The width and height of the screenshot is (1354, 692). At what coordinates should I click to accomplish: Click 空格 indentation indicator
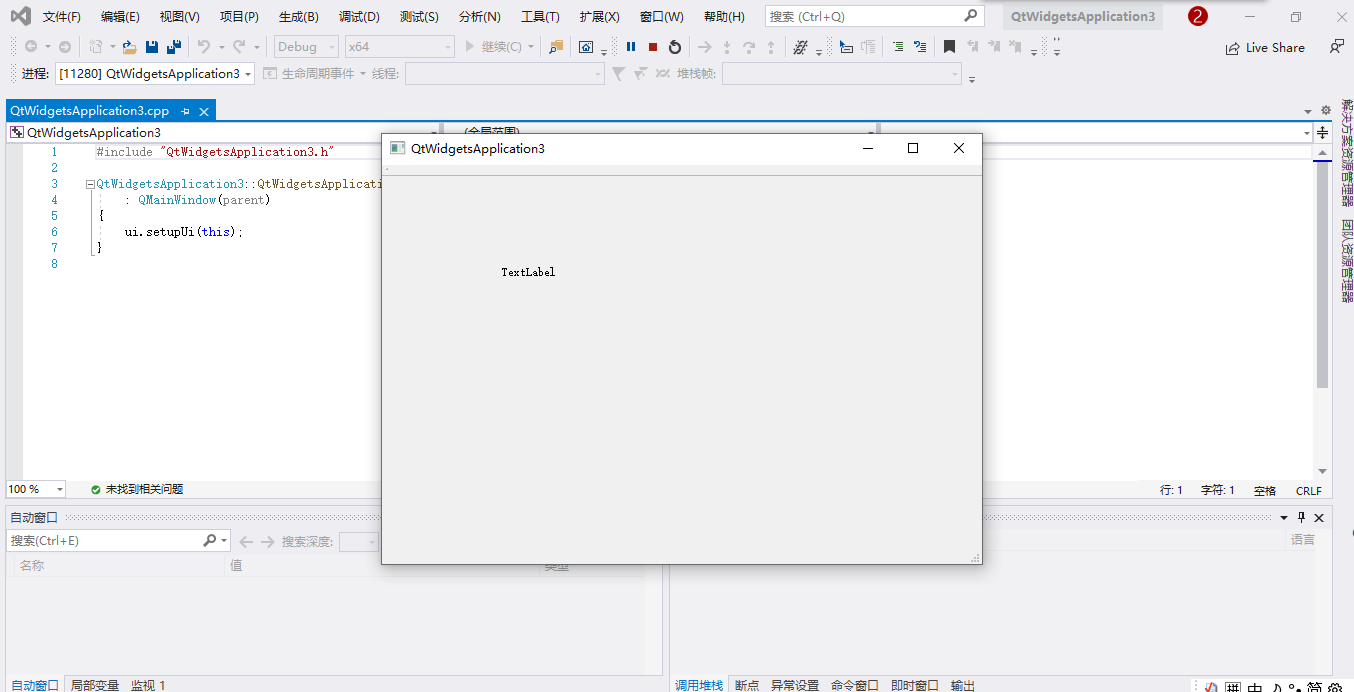(1265, 490)
